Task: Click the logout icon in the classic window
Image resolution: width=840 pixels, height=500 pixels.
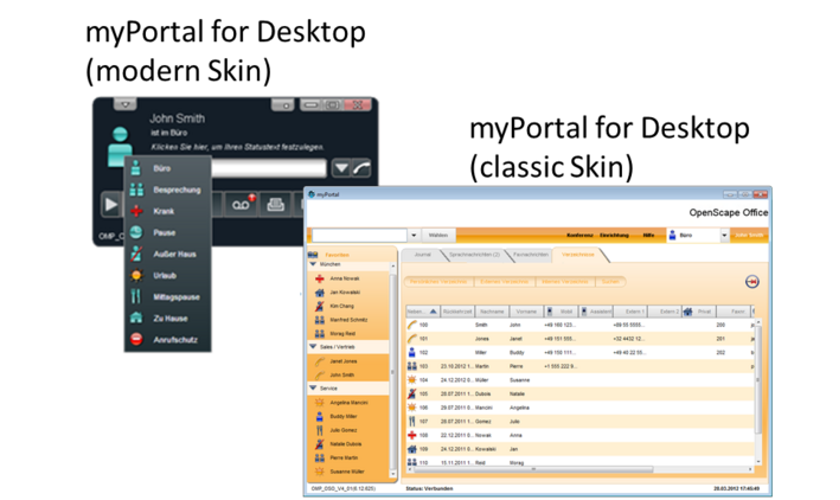Action: [752, 281]
